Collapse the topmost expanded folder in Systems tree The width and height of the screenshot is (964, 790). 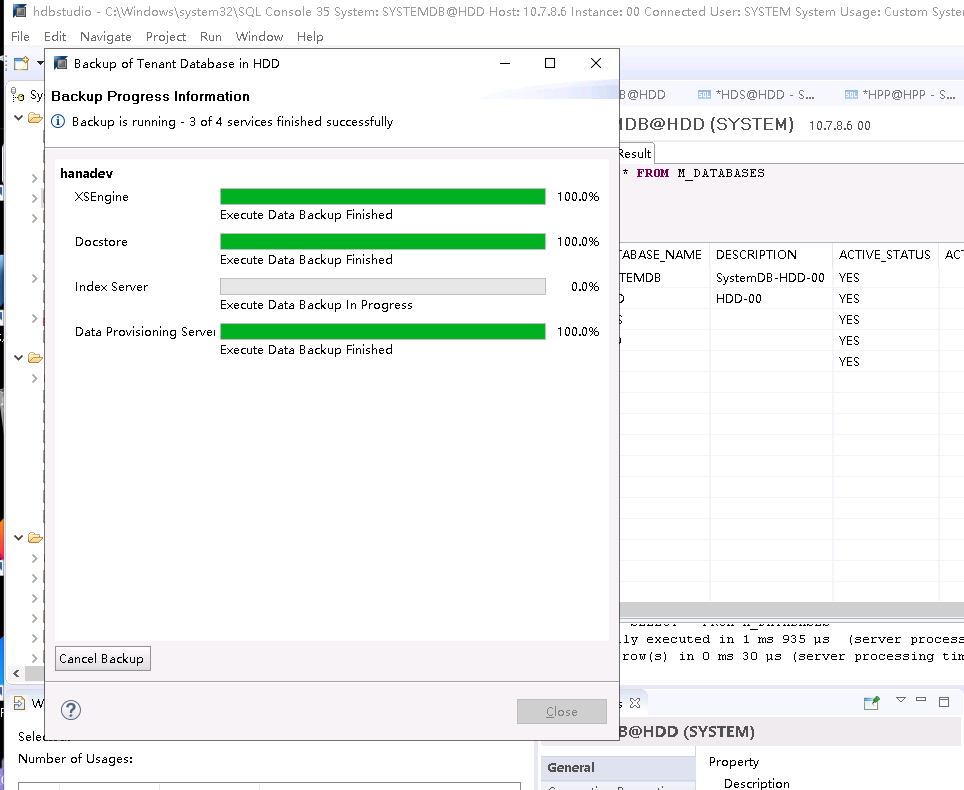click(18, 118)
